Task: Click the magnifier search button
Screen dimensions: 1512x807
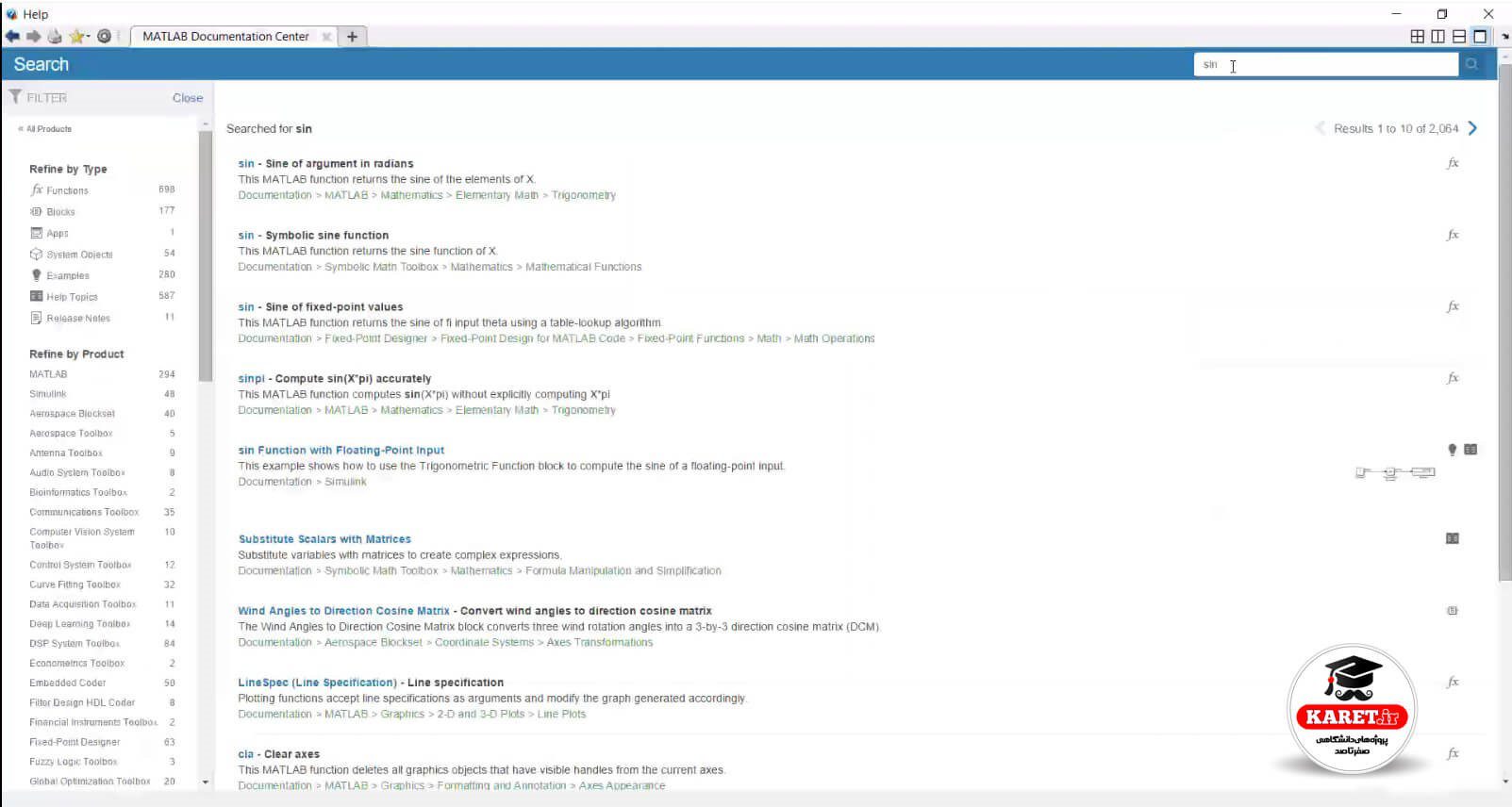Action: tap(1471, 64)
